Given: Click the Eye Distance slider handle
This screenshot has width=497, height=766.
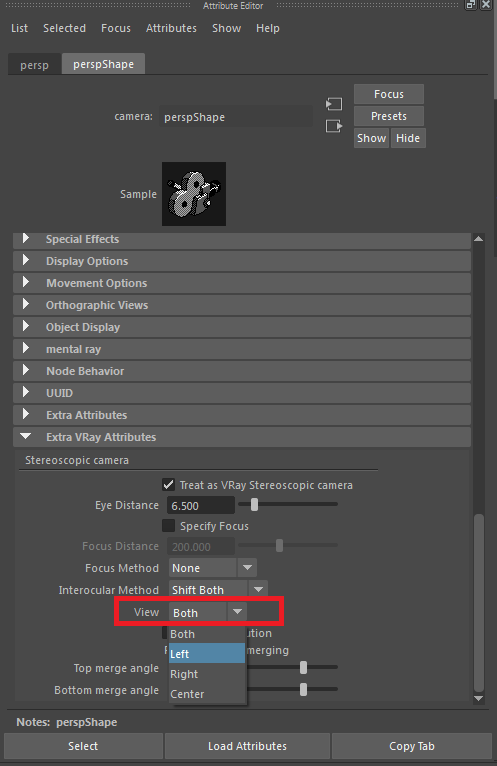Looking at the screenshot, I should 254,505.
